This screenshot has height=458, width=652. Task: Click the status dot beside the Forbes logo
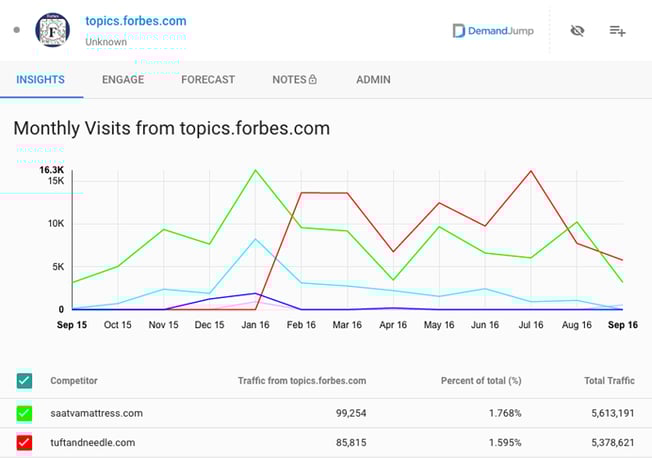click(17, 30)
